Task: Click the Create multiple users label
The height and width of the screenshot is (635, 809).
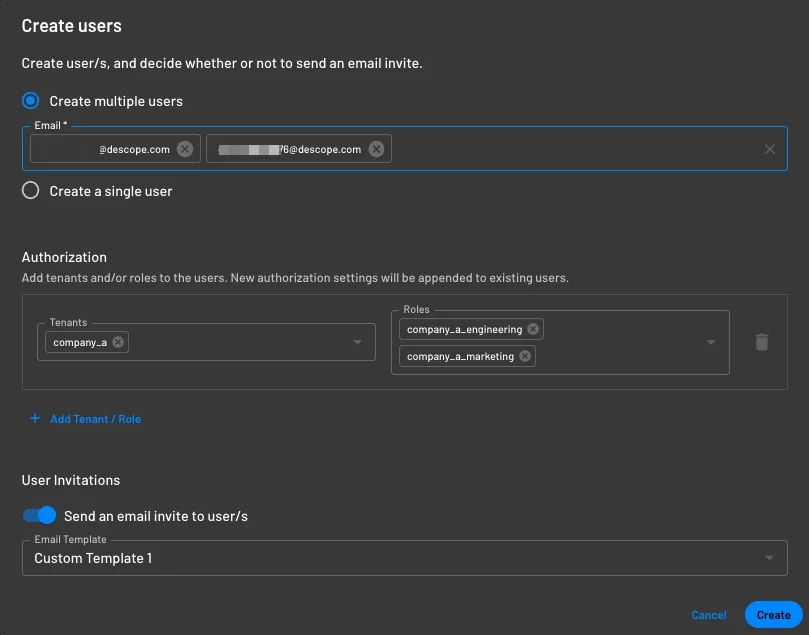Action: [116, 101]
